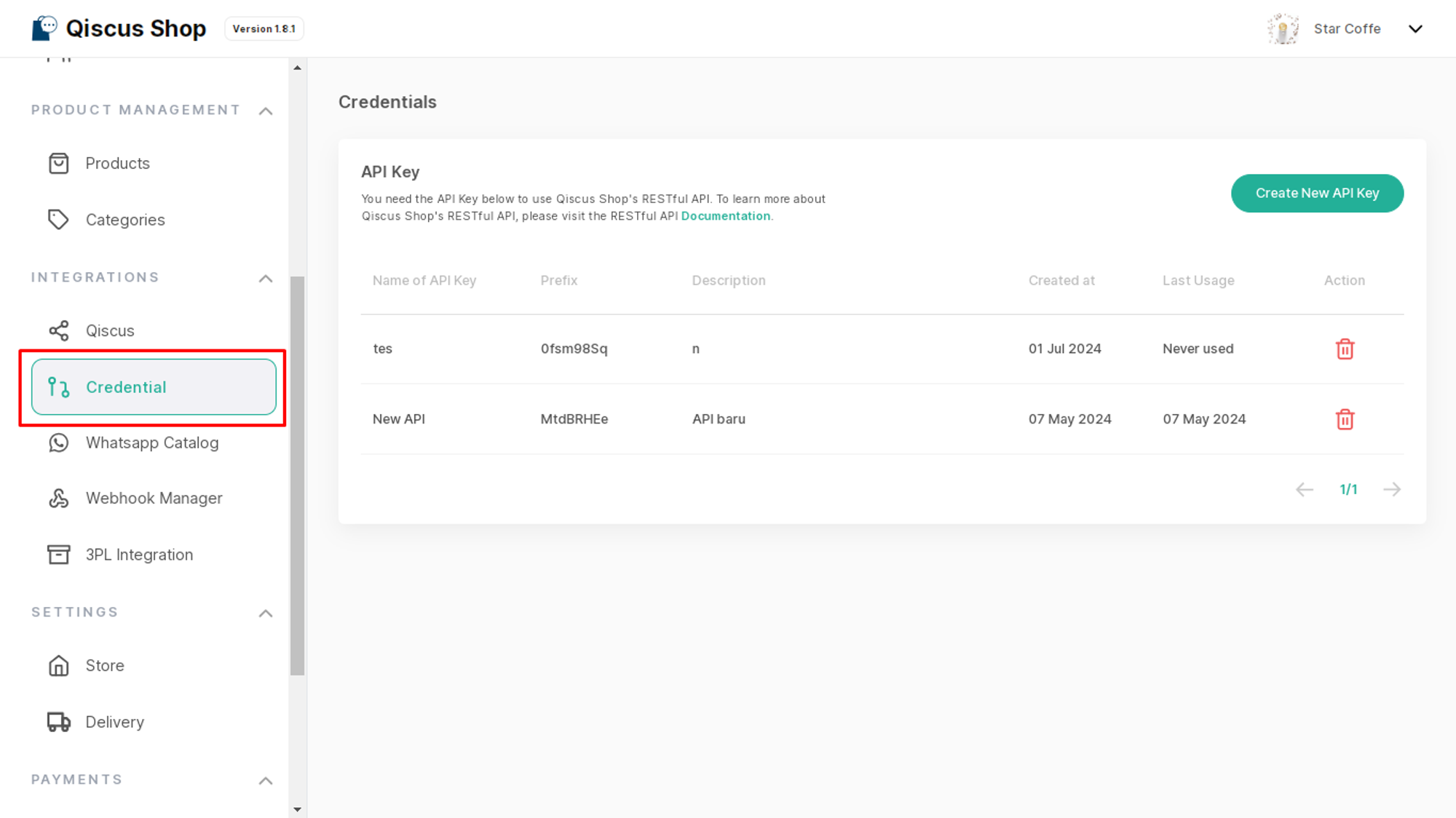The width and height of the screenshot is (1456, 818).
Task: Click the Whatsapp Catalog icon
Action: [x=59, y=442]
